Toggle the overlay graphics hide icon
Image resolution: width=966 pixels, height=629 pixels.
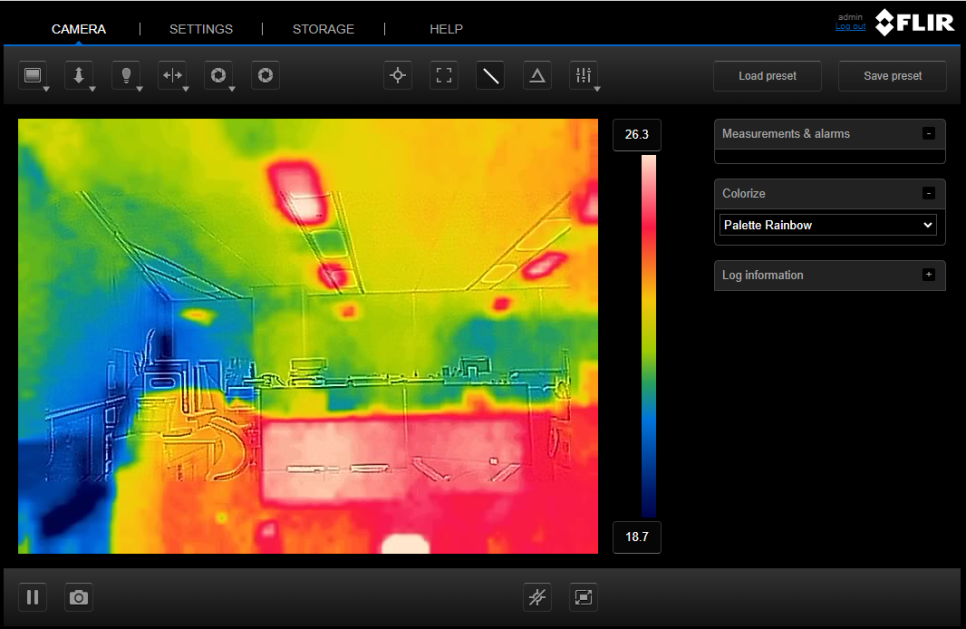tap(538, 598)
